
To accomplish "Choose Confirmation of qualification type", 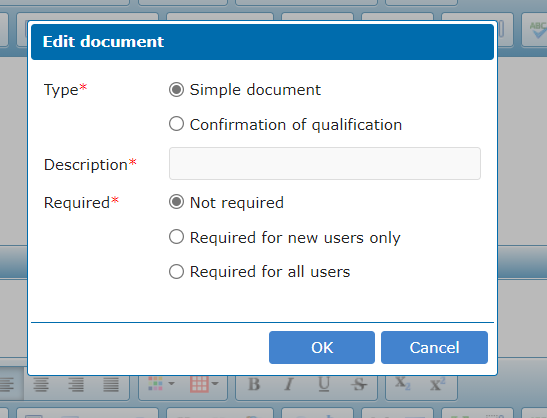I will coord(176,124).
